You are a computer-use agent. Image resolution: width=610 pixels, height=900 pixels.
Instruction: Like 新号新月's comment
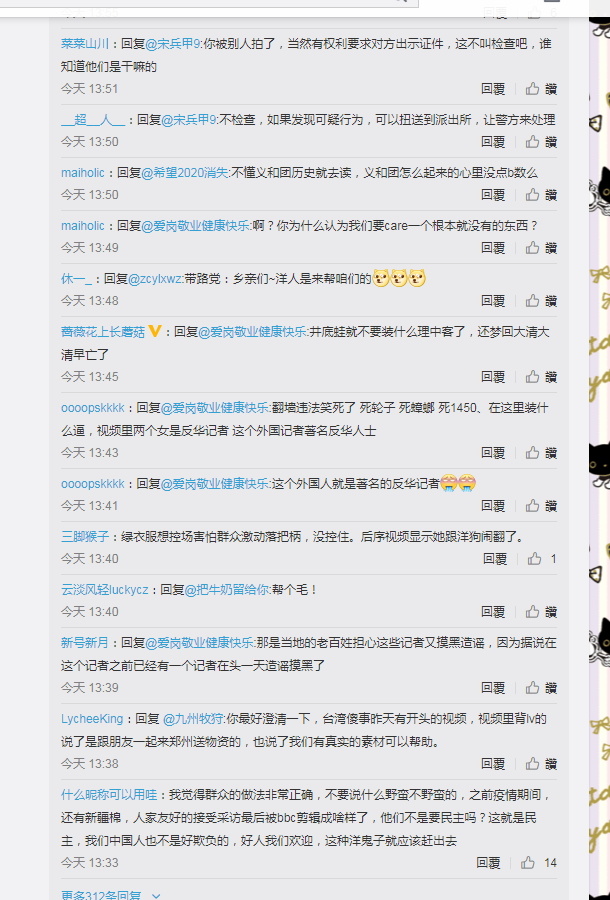click(x=541, y=688)
